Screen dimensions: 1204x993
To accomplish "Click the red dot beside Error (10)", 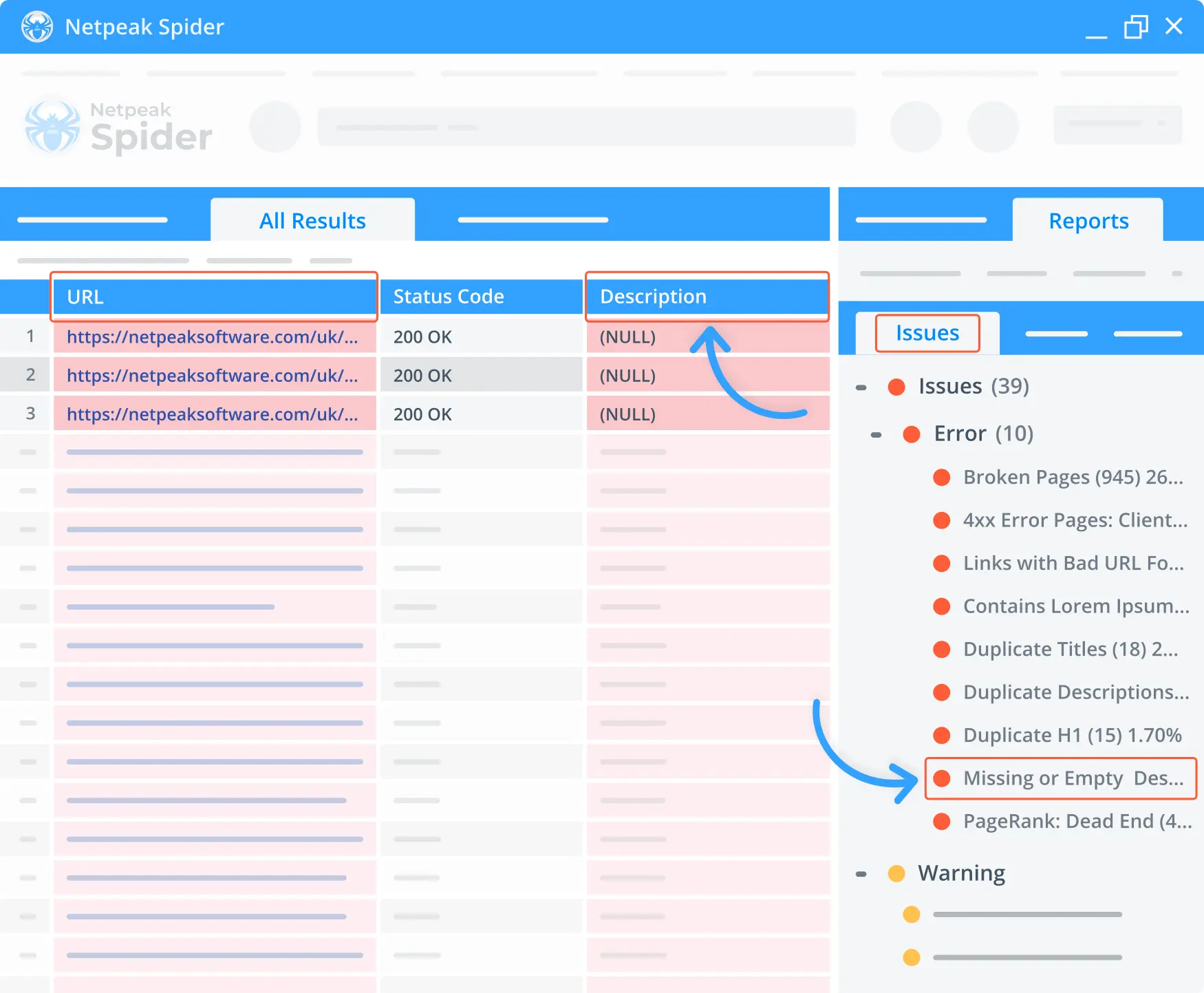I will 912,434.
